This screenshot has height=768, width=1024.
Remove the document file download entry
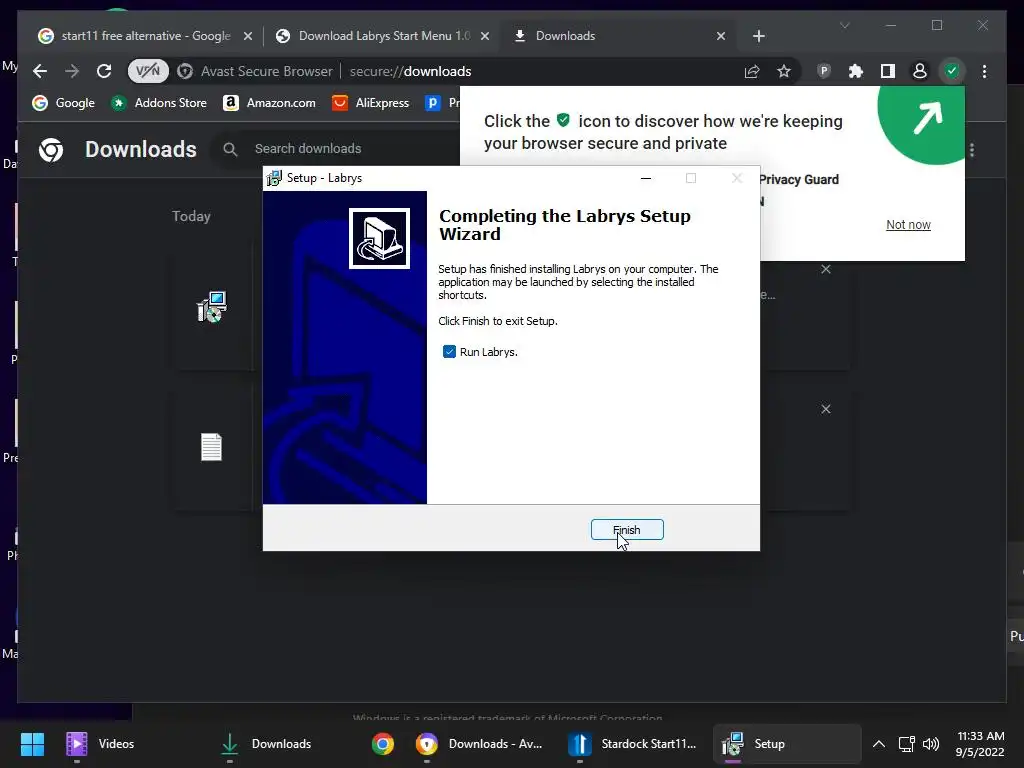[825, 409]
